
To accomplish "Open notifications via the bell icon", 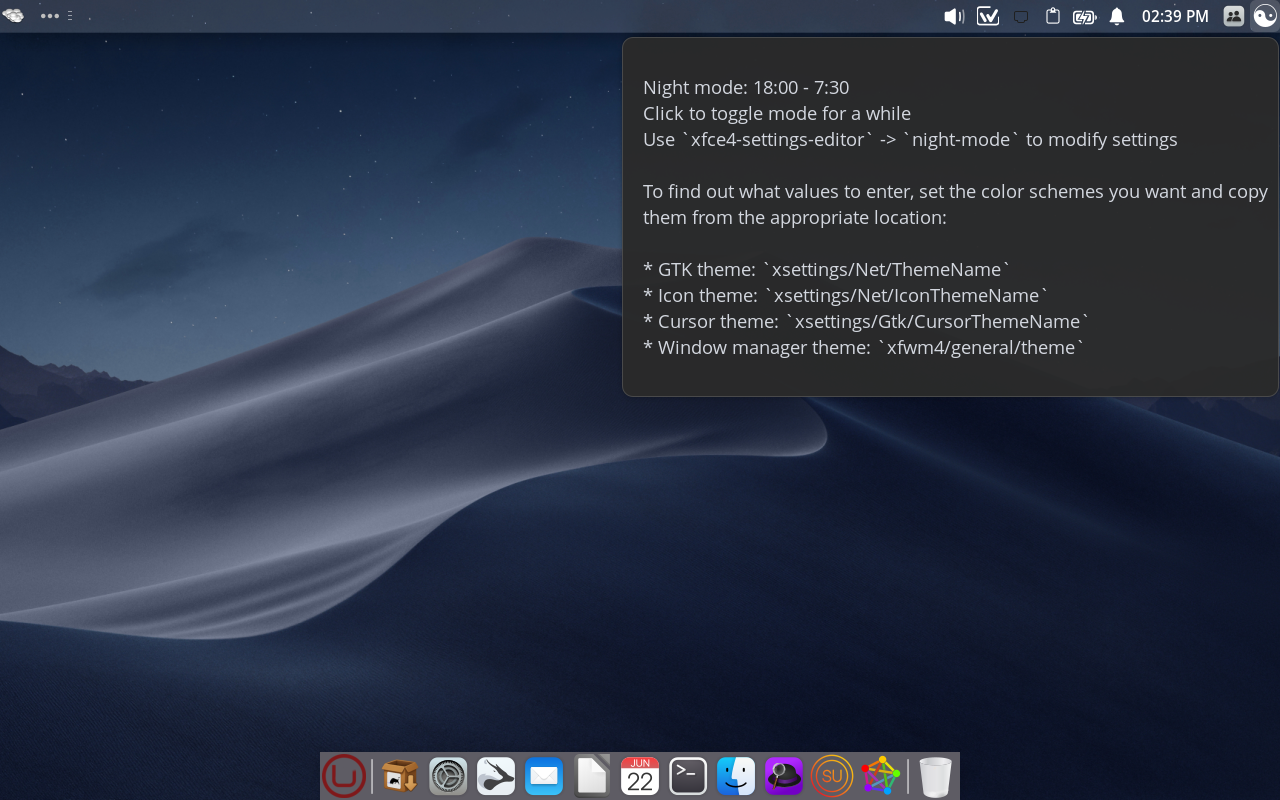I will coord(1117,16).
